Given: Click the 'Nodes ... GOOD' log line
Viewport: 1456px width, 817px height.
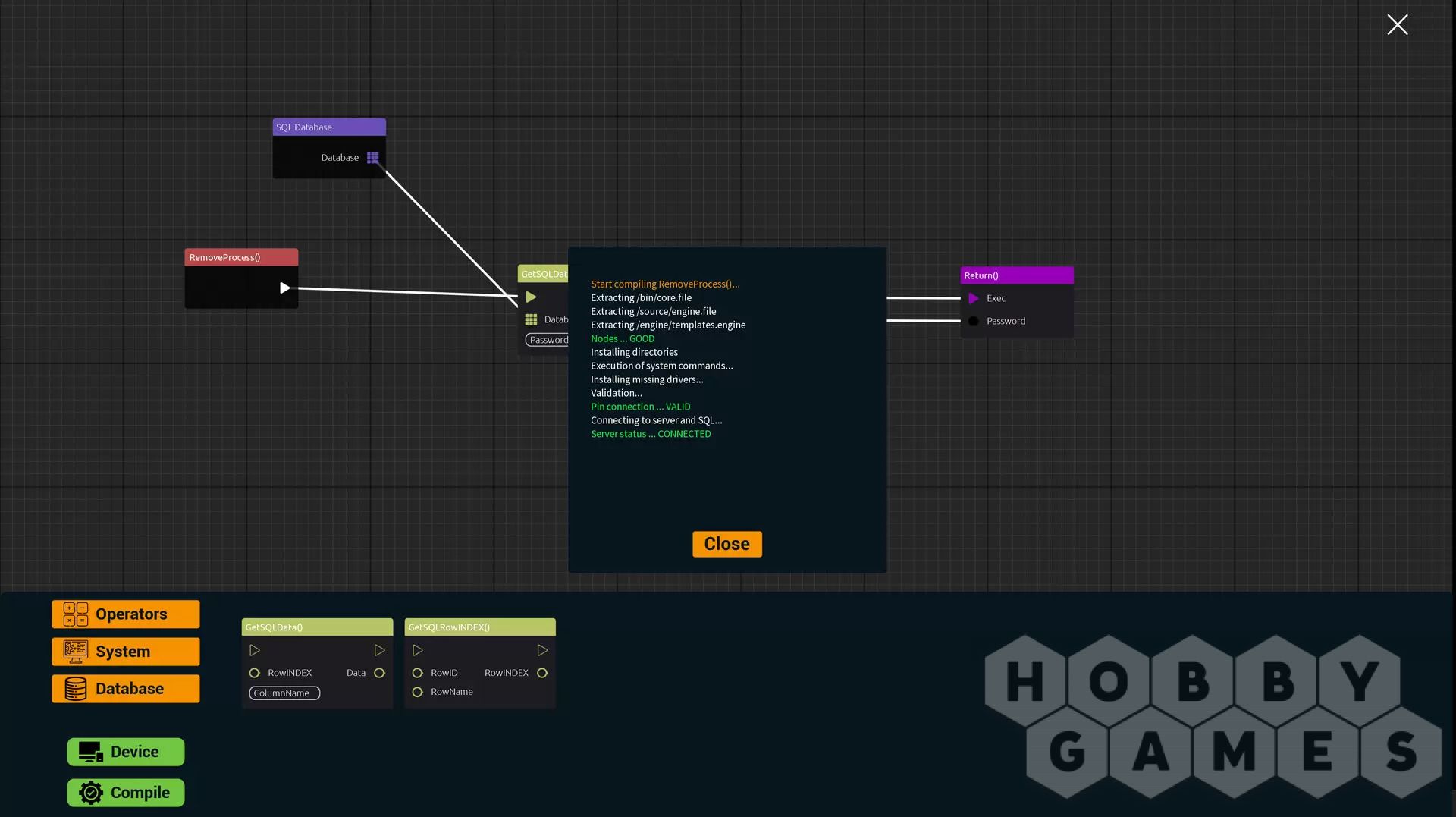Looking at the screenshot, I should point(623,339).
